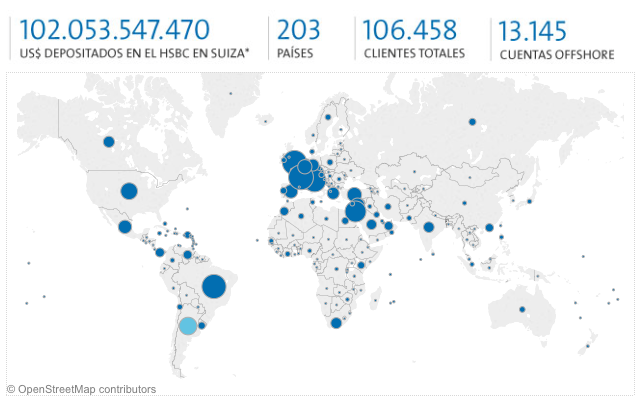Click the United States bubble
Image resolution: width=642 pixels, height=402 pixels.
click(129, 191)
